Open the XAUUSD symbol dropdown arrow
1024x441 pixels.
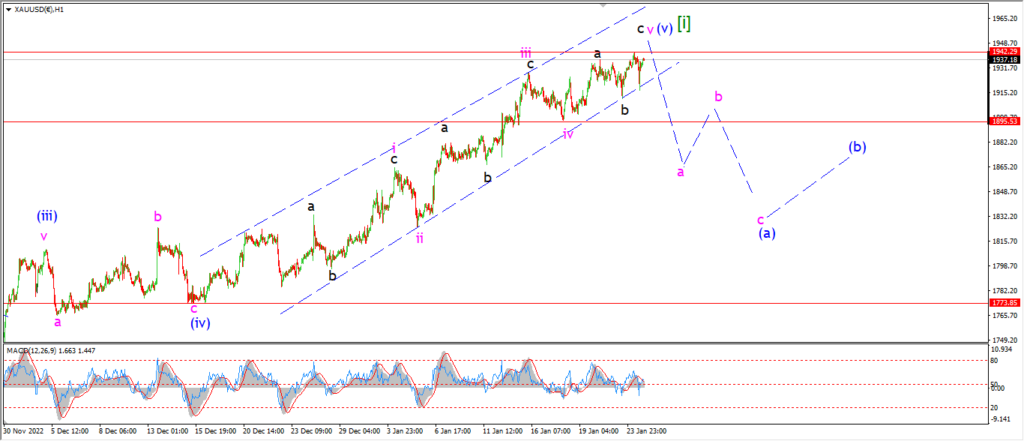coord(7,10)
